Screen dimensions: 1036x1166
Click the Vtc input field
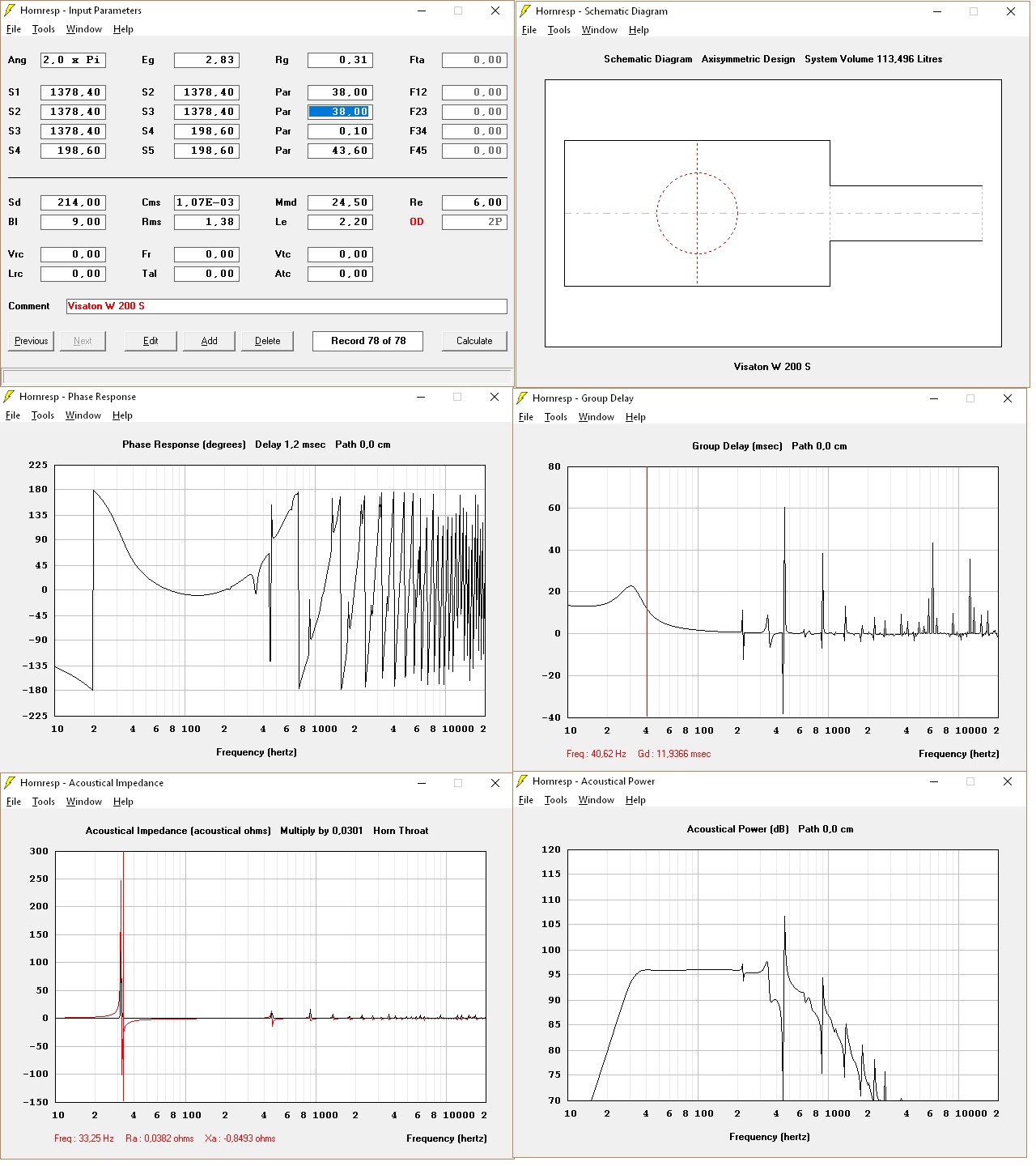(340, 254)
